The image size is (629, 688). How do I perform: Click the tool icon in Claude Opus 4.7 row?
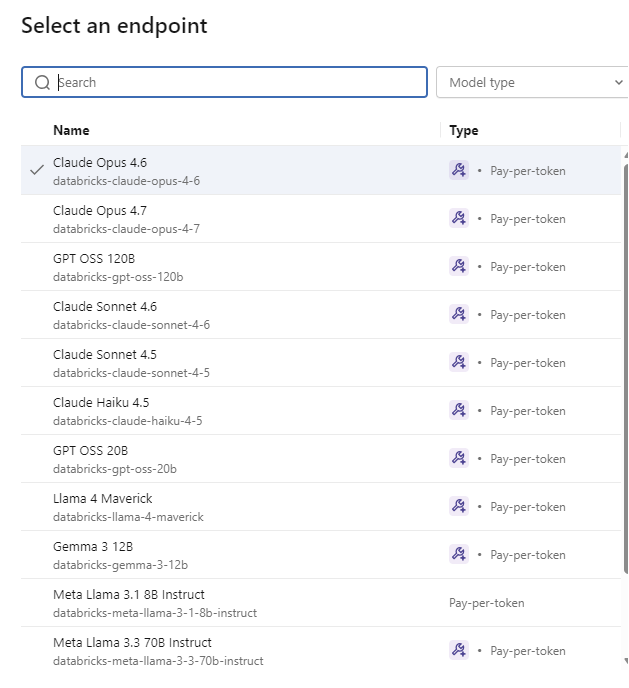[x=459, y=218]
